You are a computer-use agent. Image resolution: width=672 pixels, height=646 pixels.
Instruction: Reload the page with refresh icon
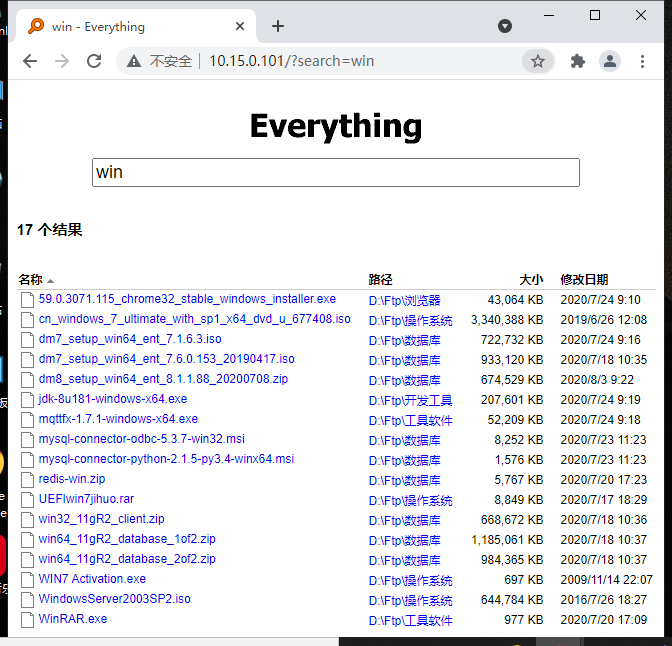pyautogui.click(x=94, y=61)
